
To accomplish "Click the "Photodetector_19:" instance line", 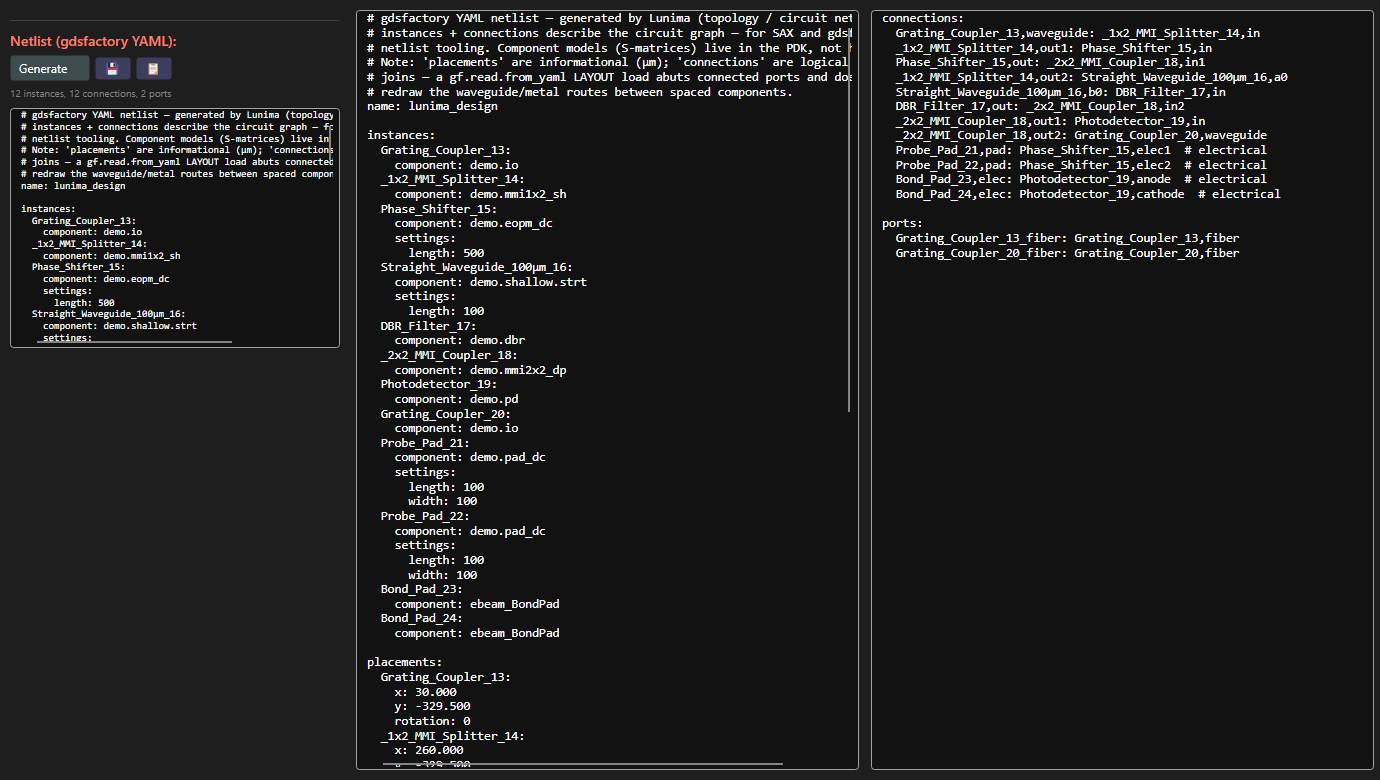I will (x=438, y=384).
